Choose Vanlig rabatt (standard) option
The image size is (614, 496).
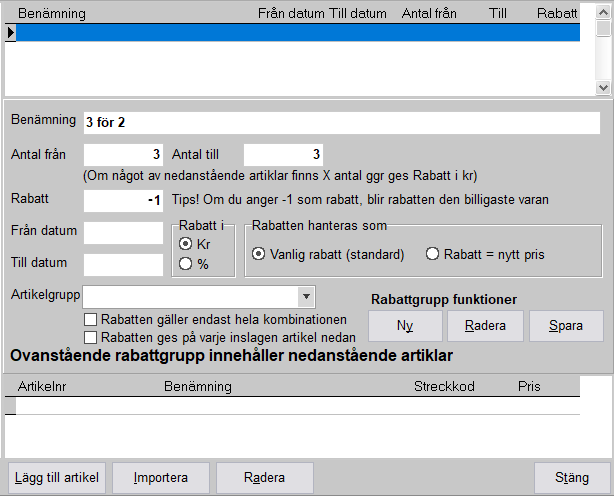pyautogui.click(x=259, y=254)
